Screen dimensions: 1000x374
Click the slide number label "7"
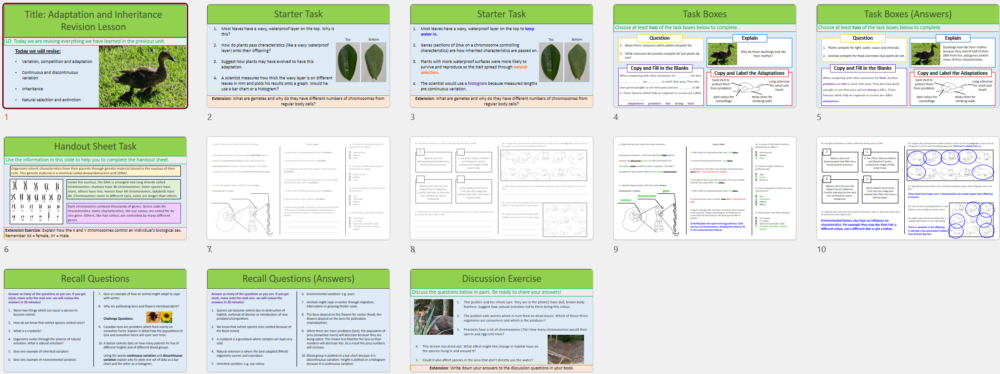click(x=209, y=250)
